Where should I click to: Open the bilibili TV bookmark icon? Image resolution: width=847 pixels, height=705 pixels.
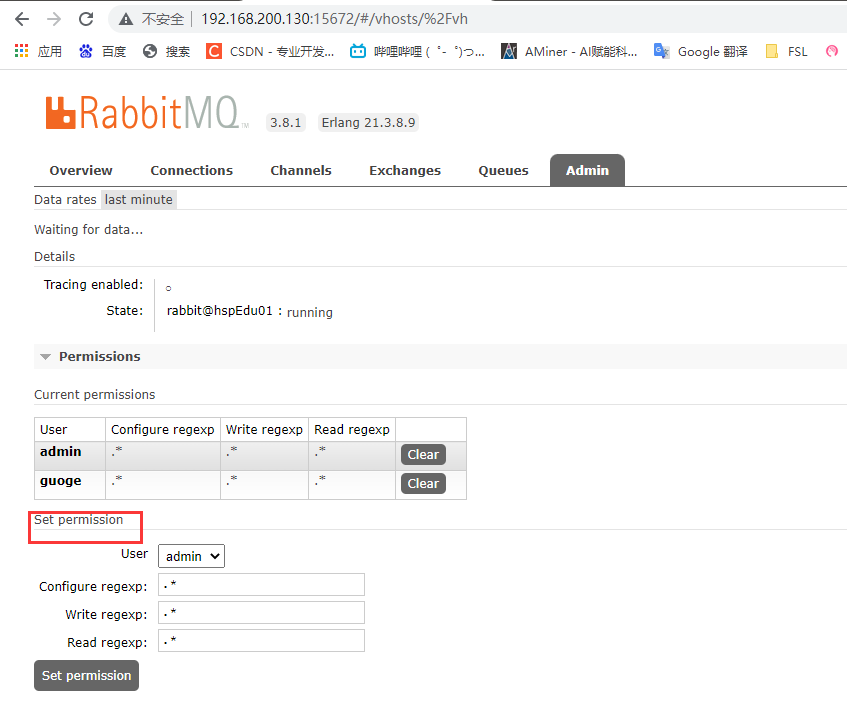coord(358,51)
